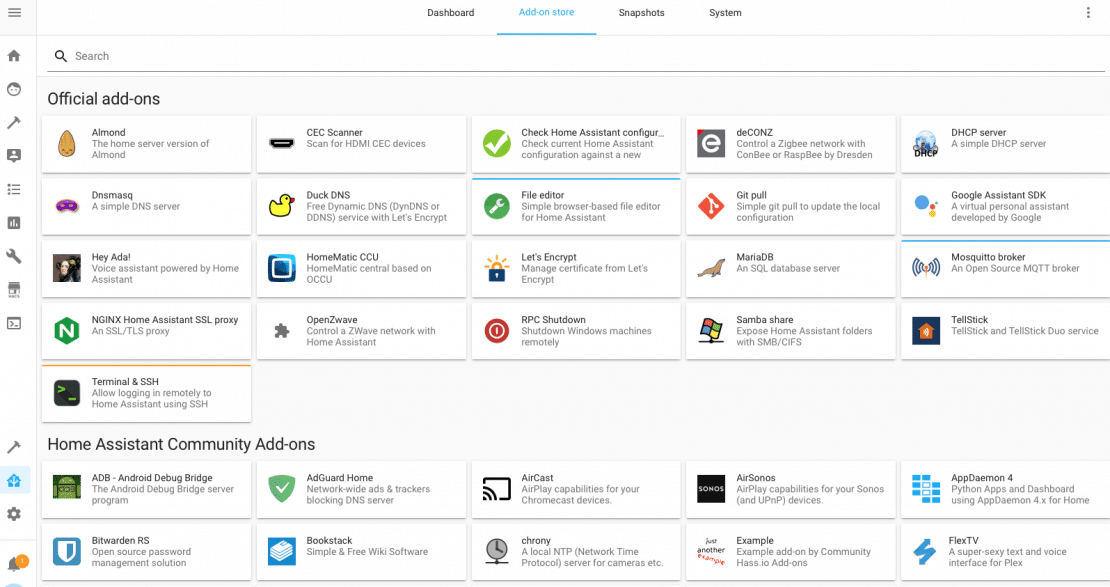Image resolution: width=1110 pixels, height=587 pixels.
Task: Click text 'An SSL/TLS proxy'
Action: click(x=130, y=331)
